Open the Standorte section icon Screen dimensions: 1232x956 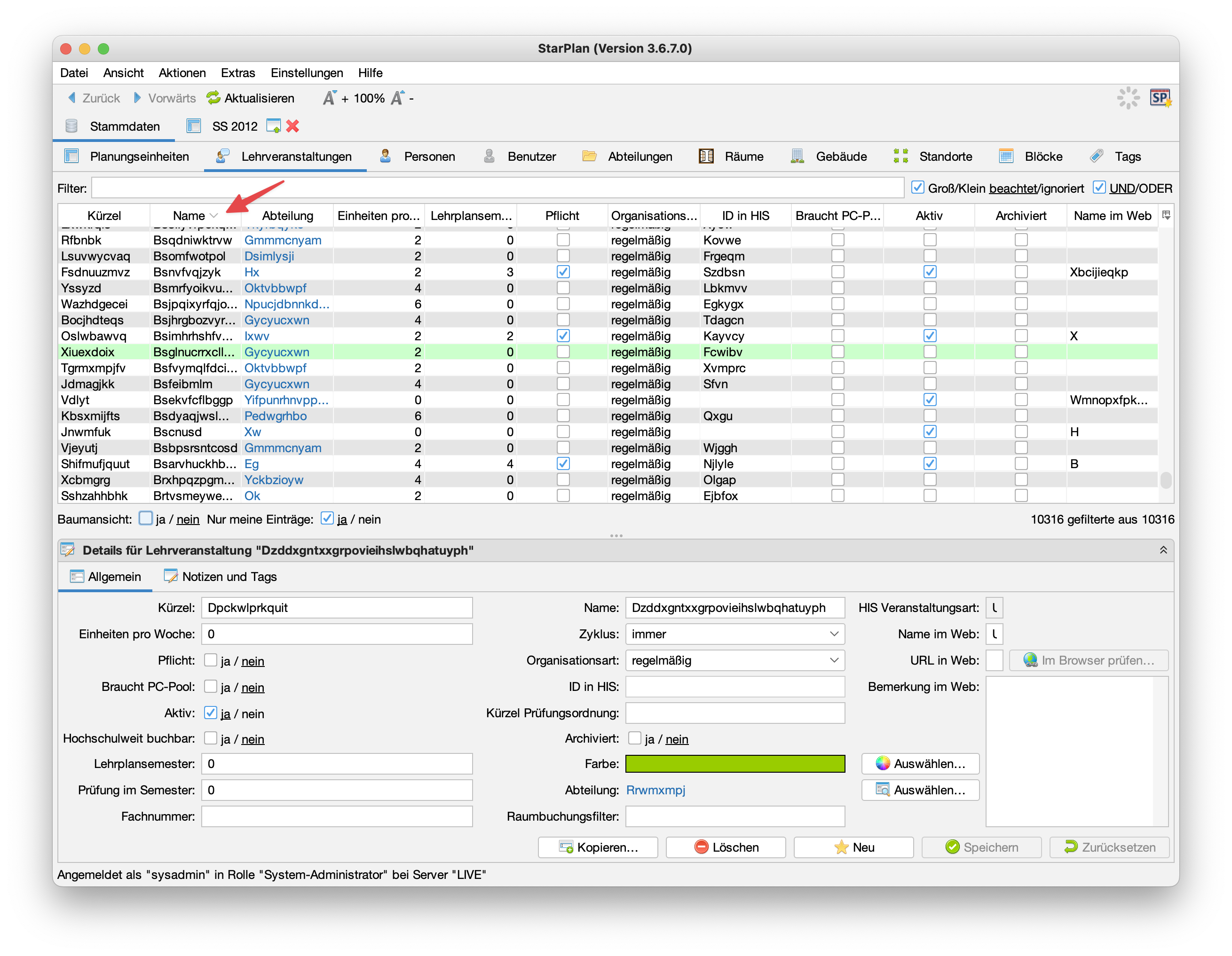(901, 156)
